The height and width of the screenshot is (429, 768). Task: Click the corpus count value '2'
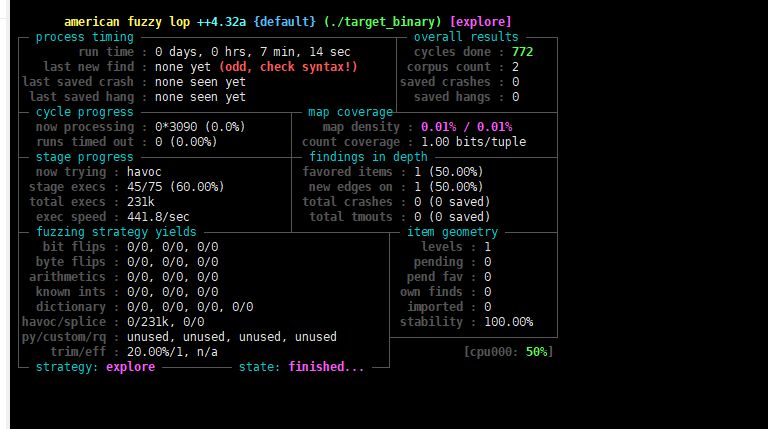(x=515, y=67)
